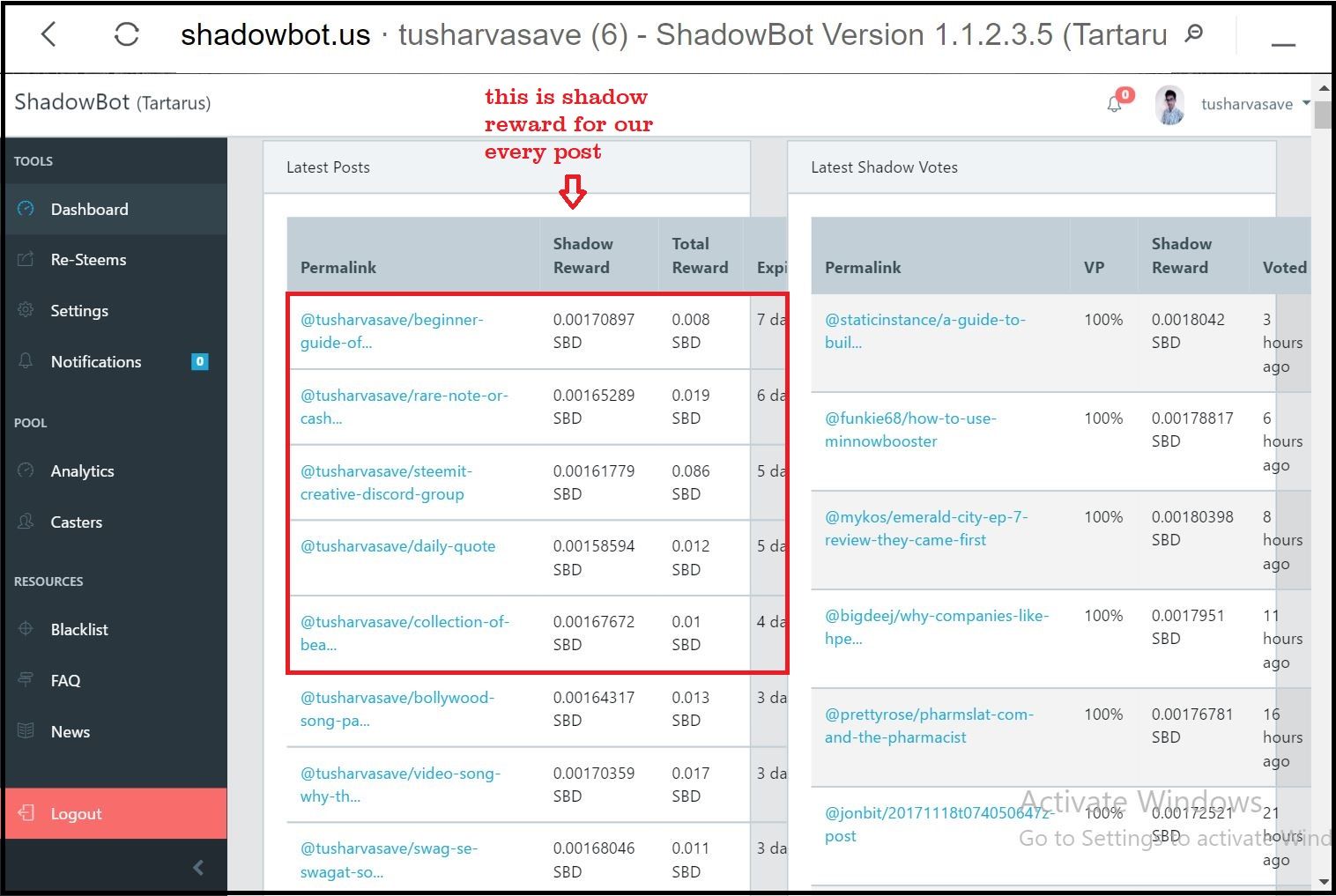
Task: Click the back navigation arrow
Action: pos(48,33)
